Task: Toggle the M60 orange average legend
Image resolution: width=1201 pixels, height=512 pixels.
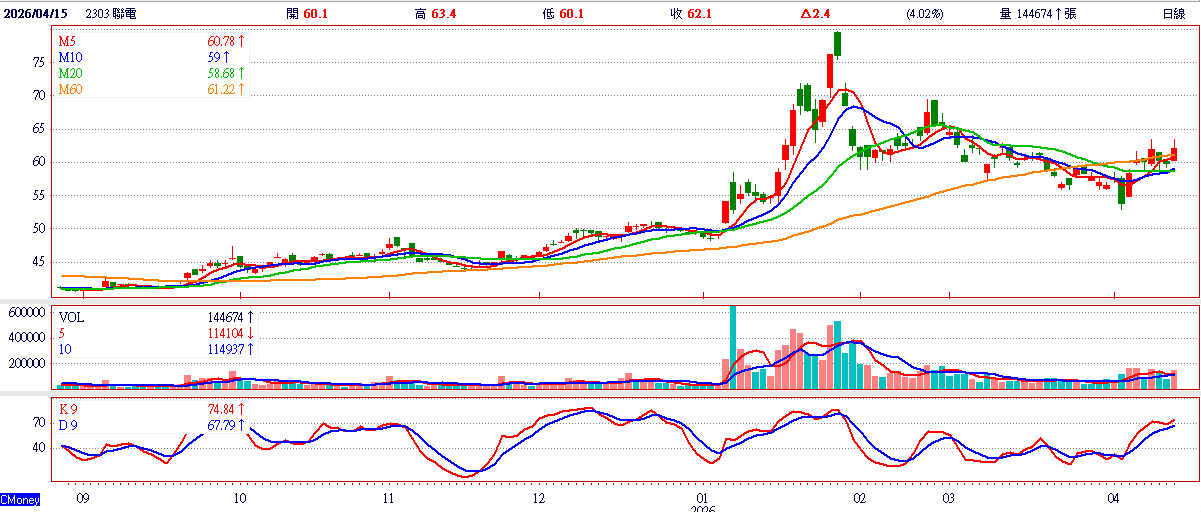Action: pyautogui.click(x=70, y=90)
